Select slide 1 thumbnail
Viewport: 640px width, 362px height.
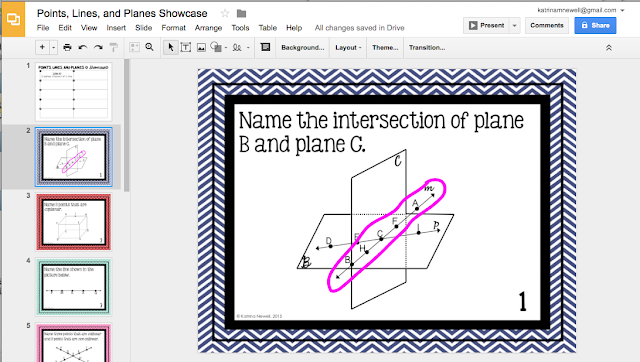73,91
